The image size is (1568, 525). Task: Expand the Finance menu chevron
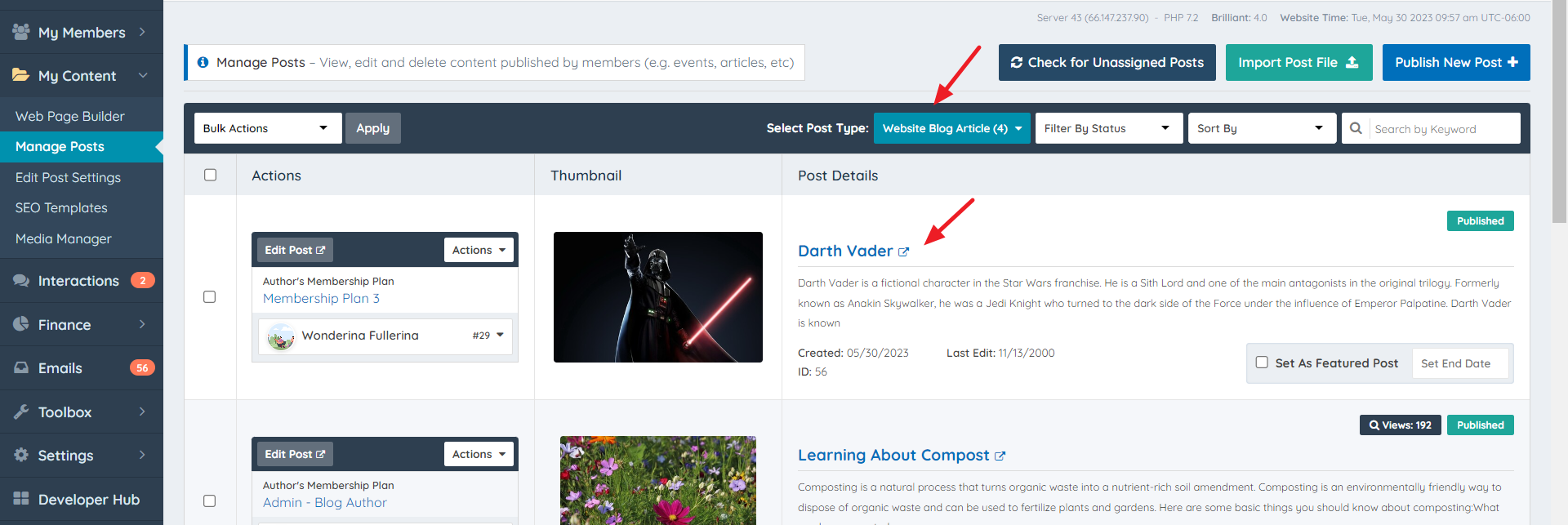coord(142,324)
